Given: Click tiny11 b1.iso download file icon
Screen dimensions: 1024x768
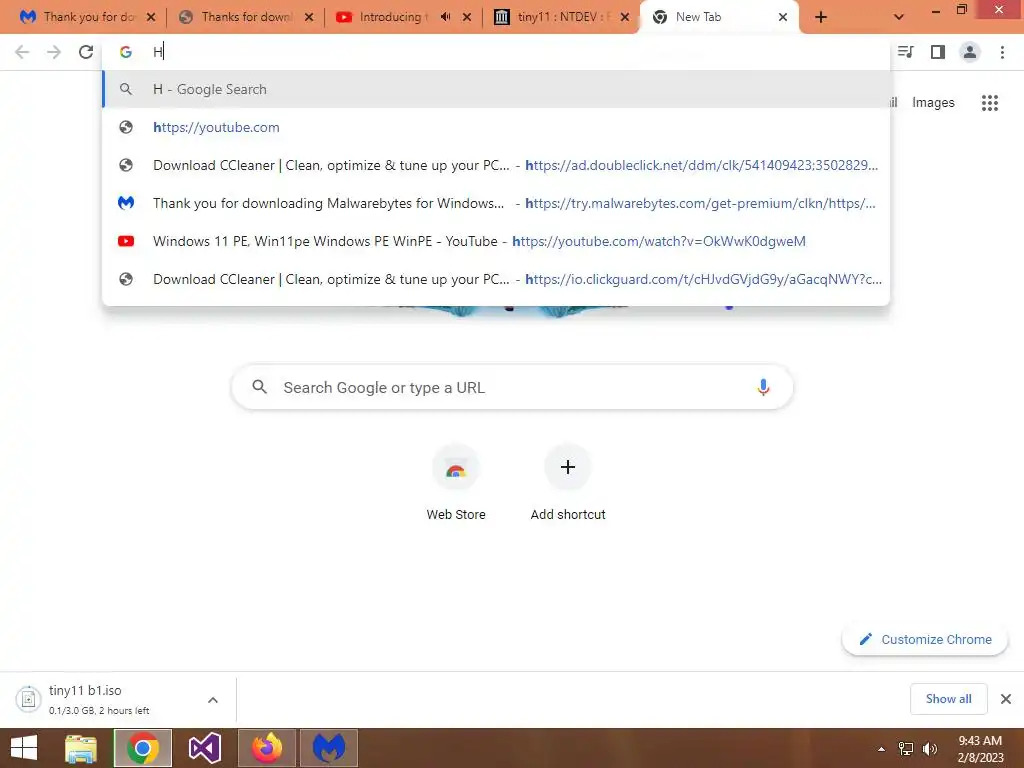Looking at the screenshot, I should pyautogui.click(x=28, y=699).
